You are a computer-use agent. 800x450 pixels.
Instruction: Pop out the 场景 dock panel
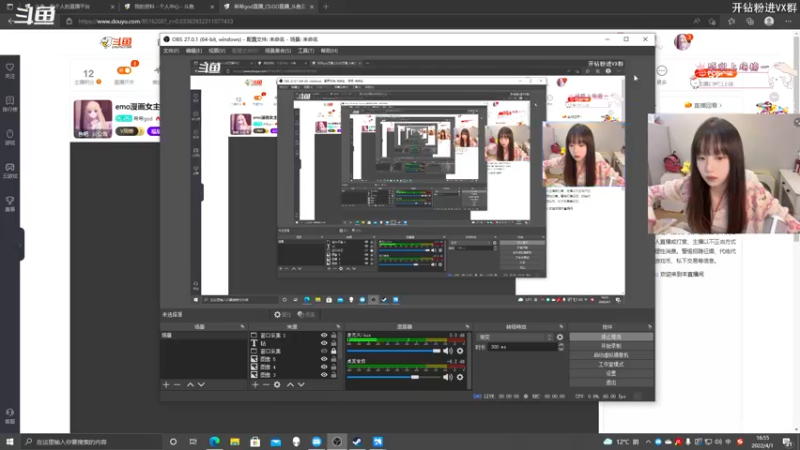[242, 327]
